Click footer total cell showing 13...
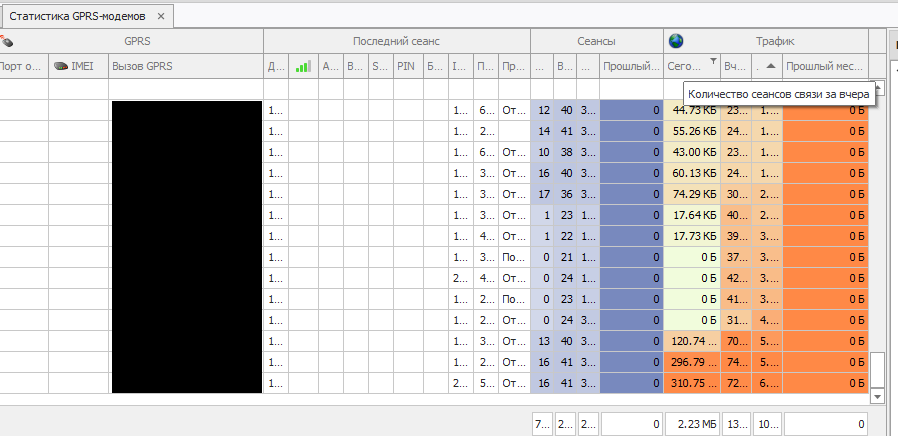898x436 pixels. (736, 424)
